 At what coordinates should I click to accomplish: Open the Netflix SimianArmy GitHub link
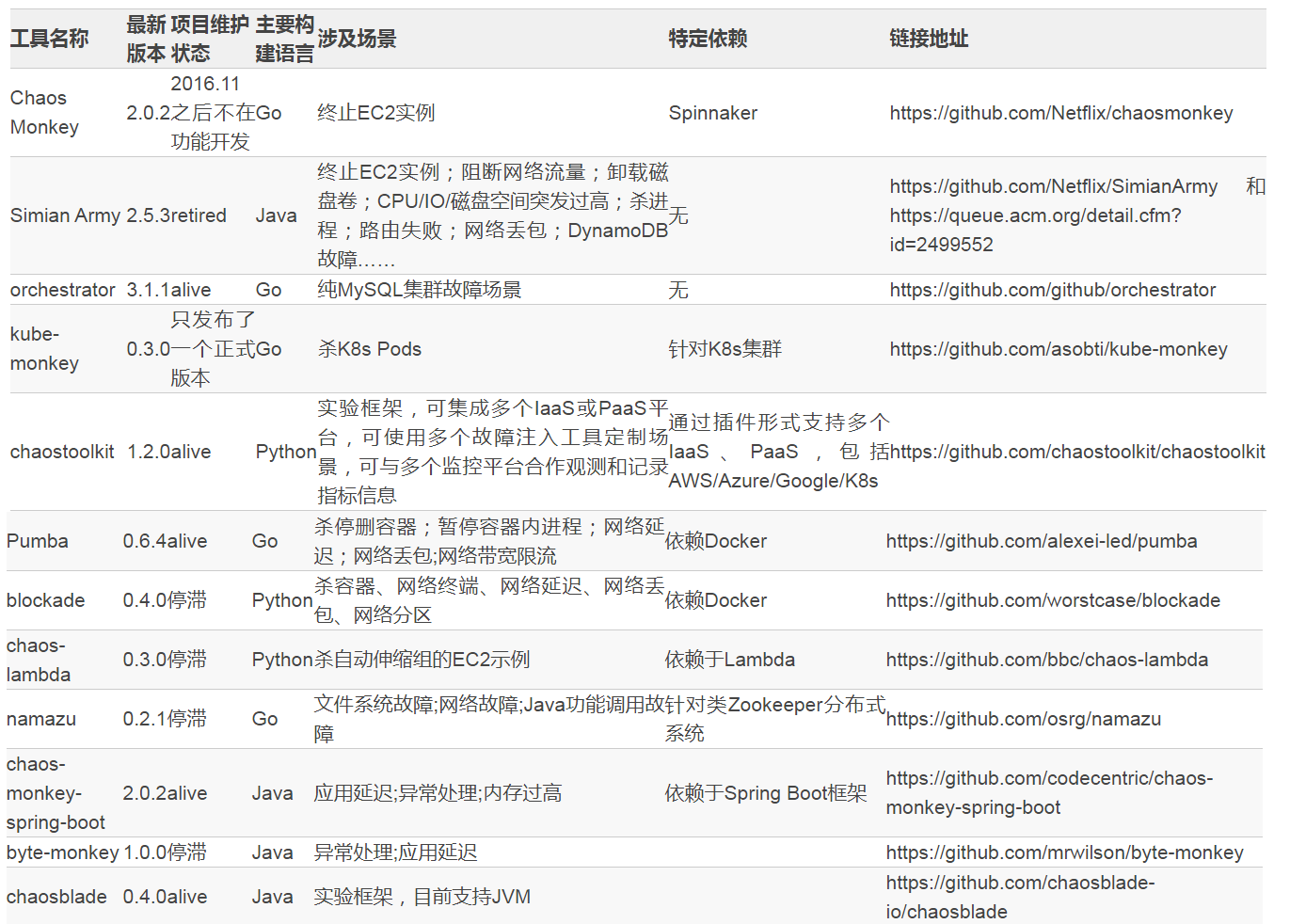(x=1054, y=186)
